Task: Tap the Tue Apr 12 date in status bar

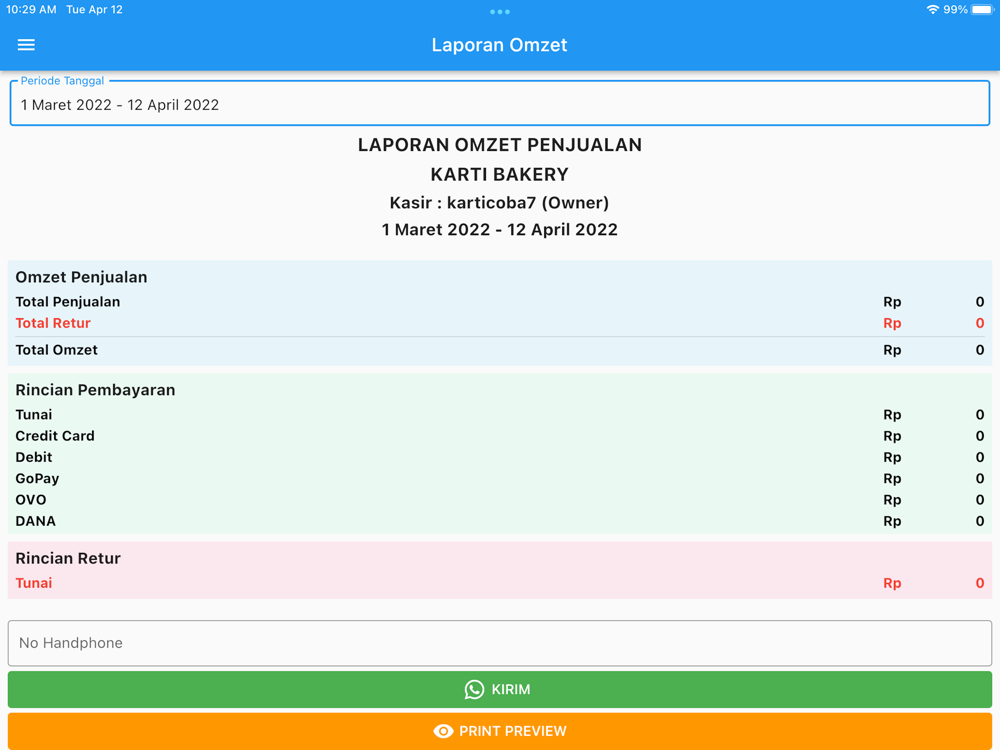Action: 94,10
